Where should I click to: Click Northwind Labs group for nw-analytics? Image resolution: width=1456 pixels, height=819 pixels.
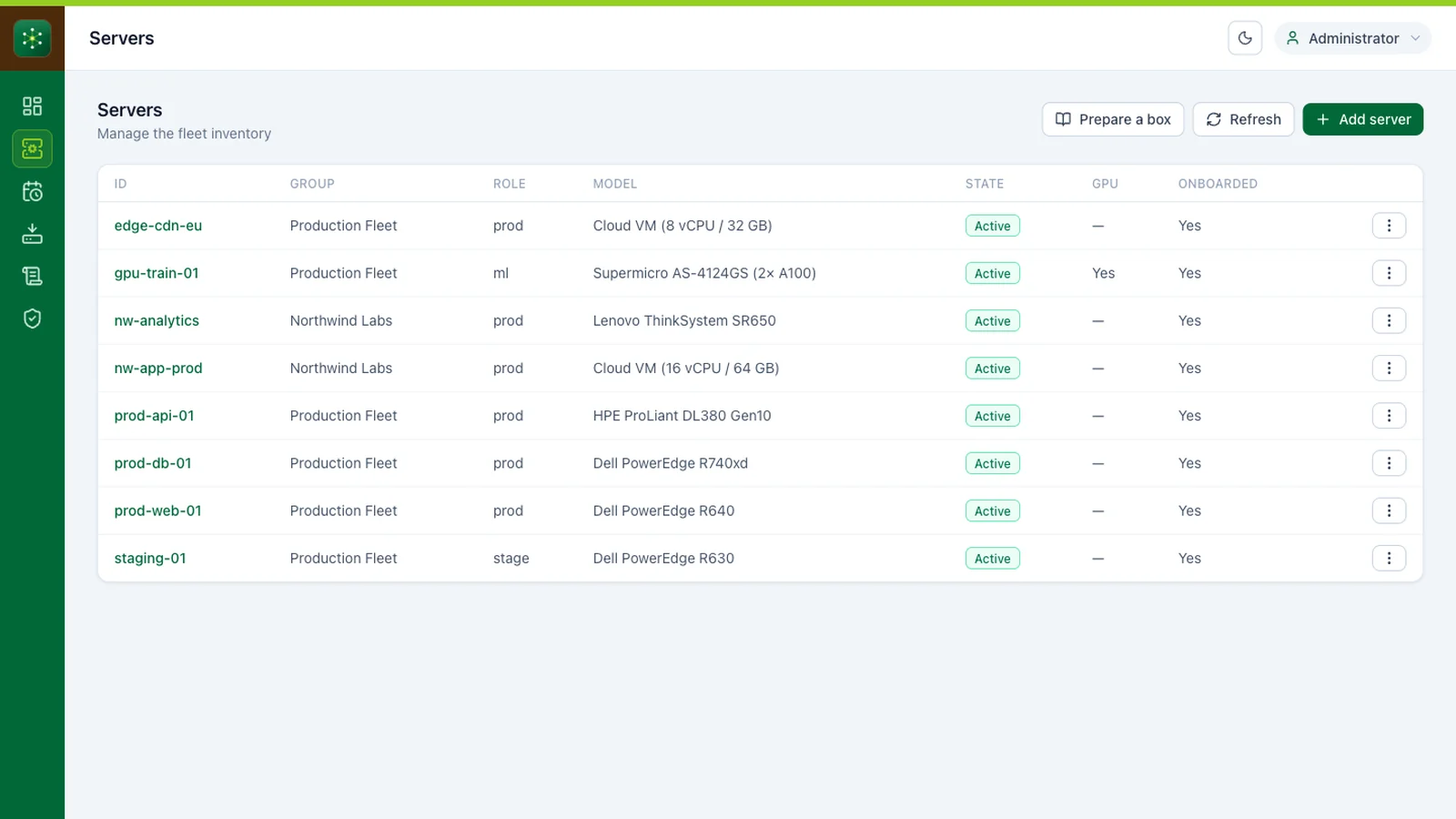[x=341, y=320]
